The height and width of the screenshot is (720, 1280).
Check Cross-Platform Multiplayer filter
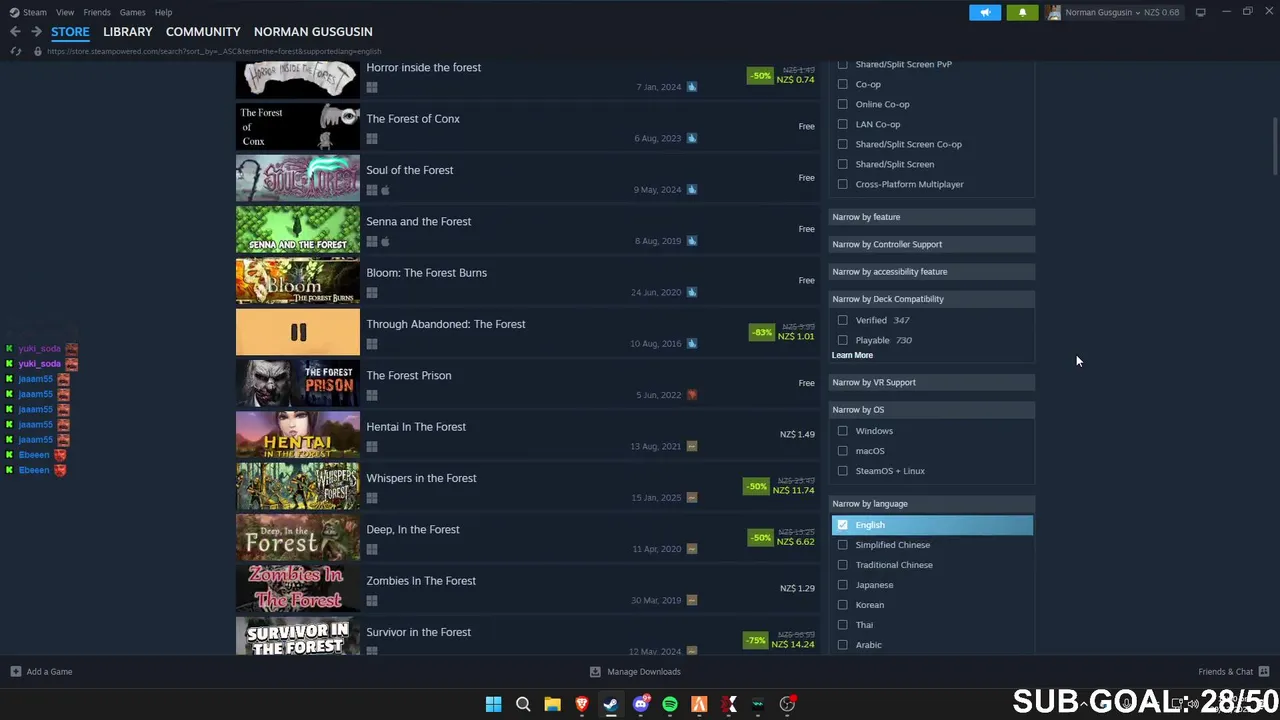(842, 184)
